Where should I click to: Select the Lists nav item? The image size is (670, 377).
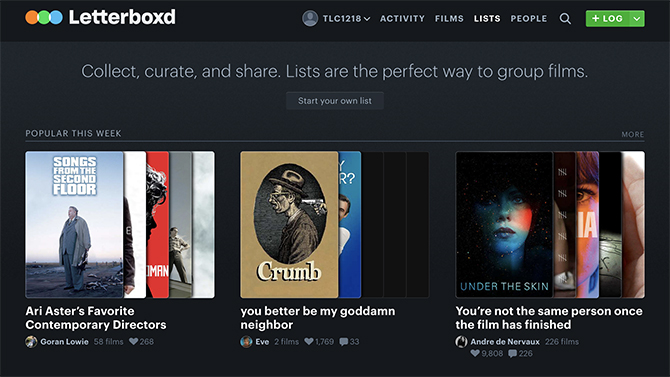(487, 18)
